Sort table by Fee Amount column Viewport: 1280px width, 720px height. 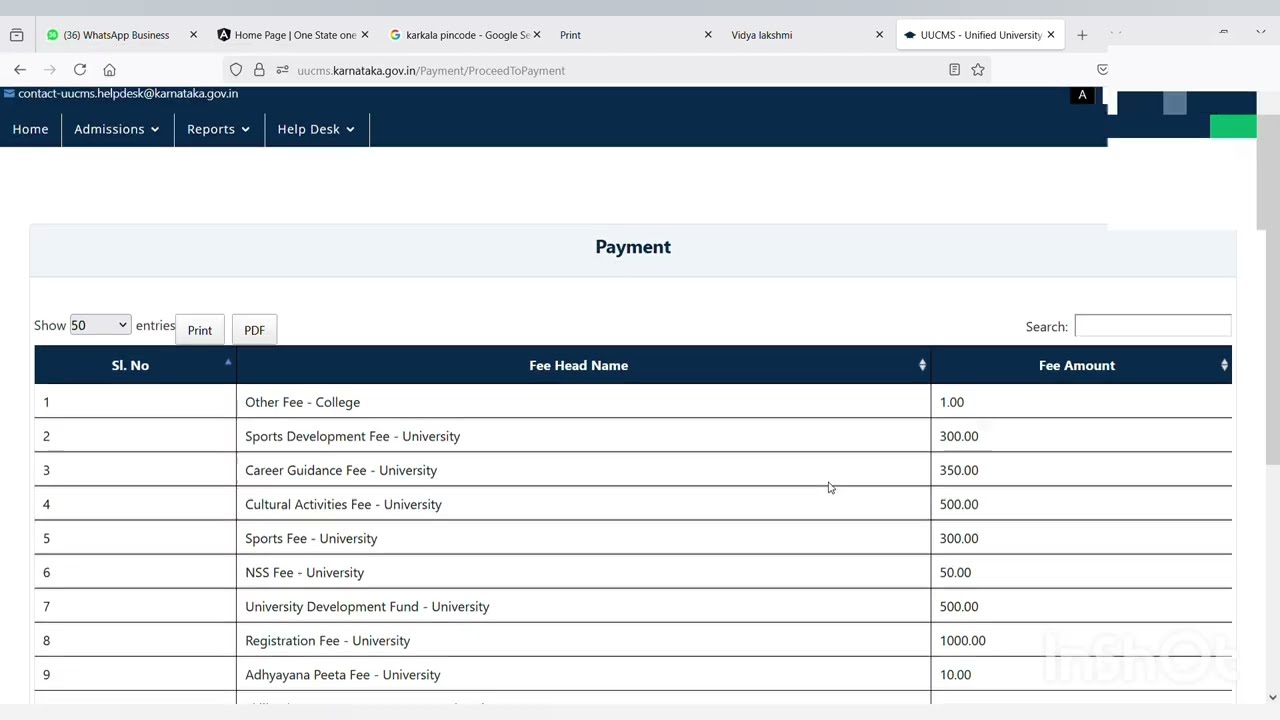[1081, 365]
